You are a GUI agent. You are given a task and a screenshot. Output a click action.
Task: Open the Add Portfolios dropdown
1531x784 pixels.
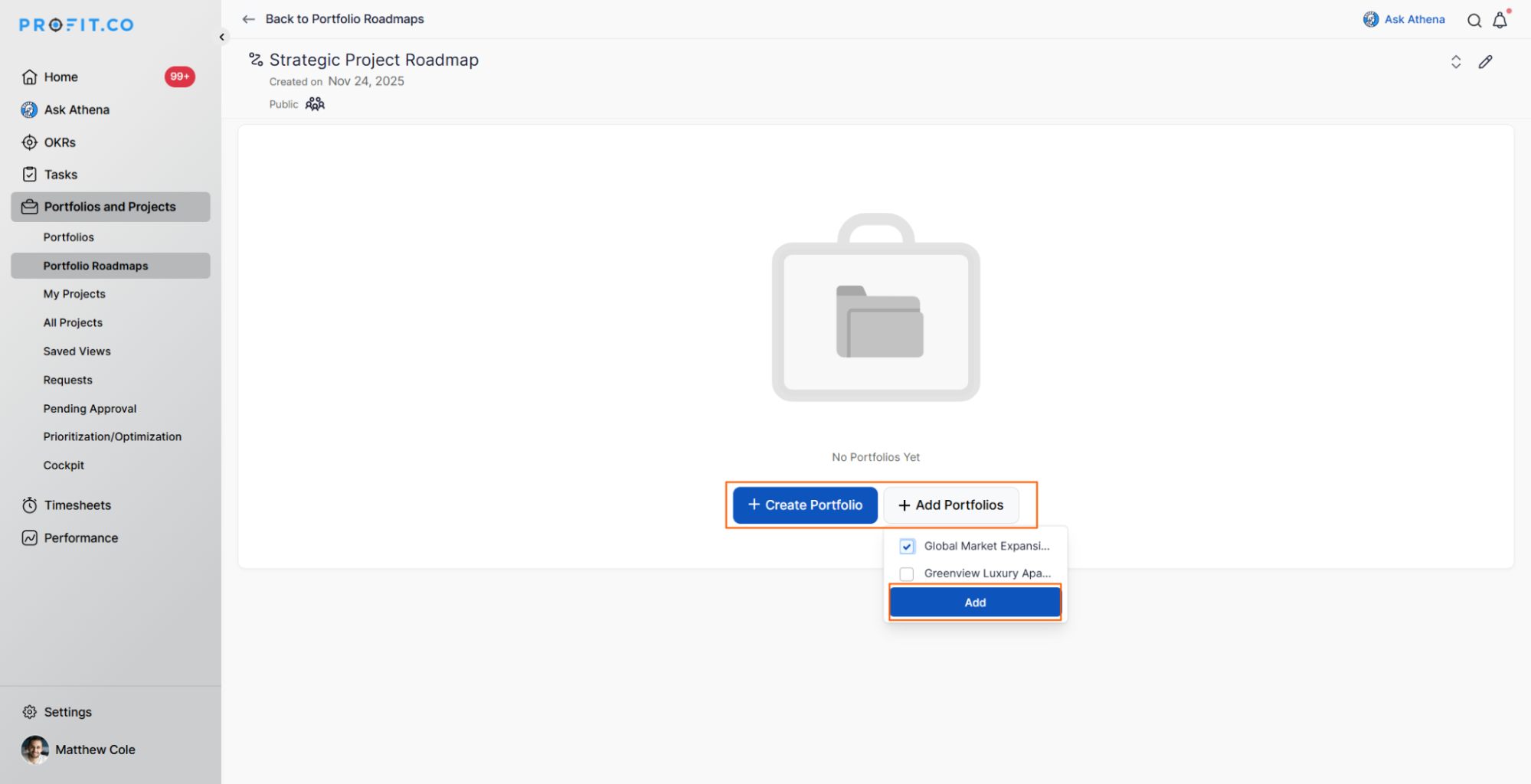951,505
